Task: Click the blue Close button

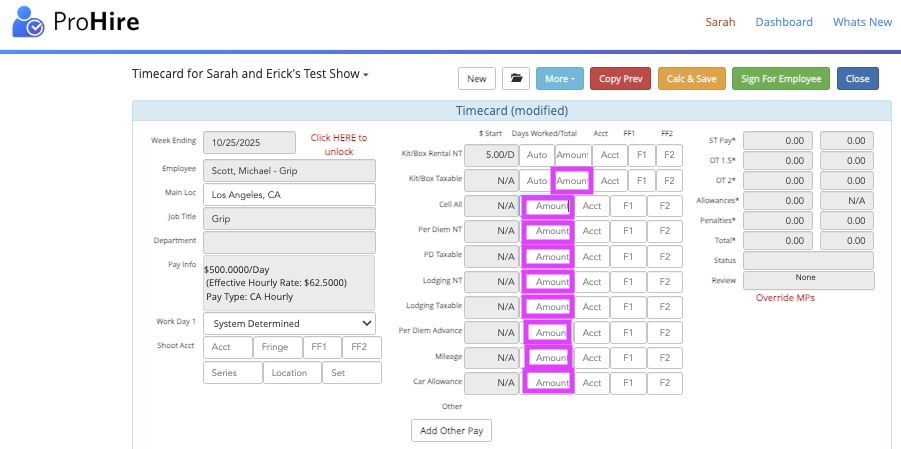Action: [858, 79]
